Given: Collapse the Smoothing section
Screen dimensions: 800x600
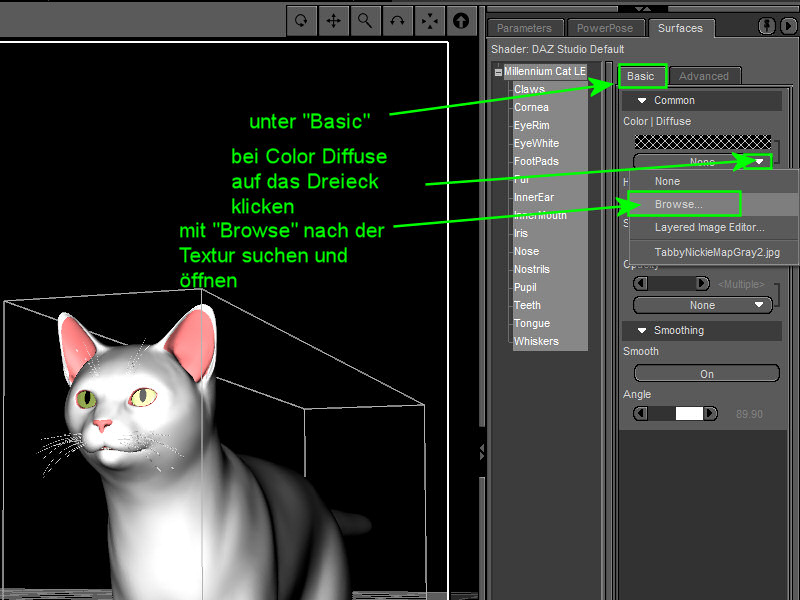Looking at the screenshot, I should [x=642, y=331].
